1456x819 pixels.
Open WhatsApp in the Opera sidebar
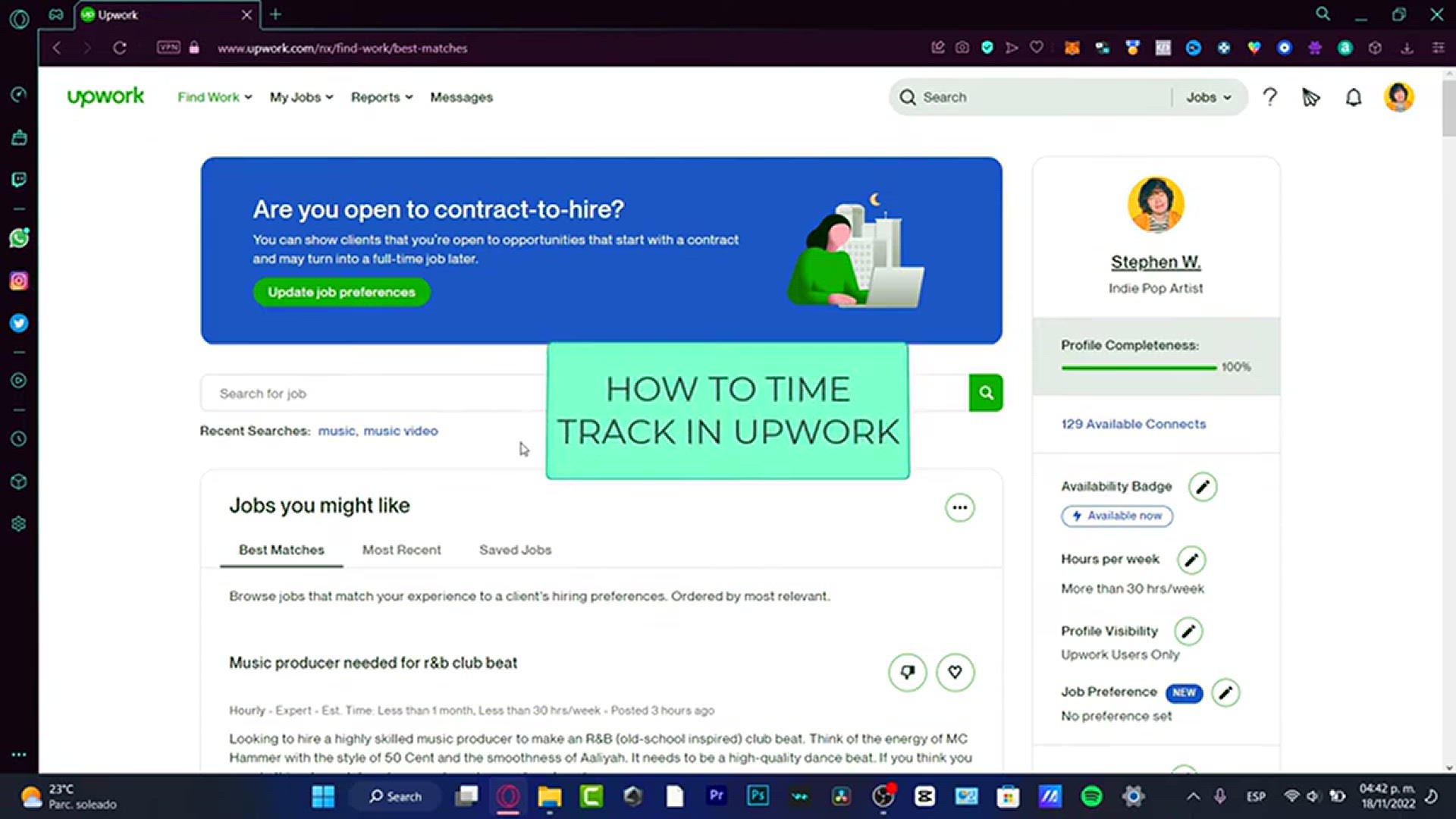pyautogui.click(x=19, y=238)
